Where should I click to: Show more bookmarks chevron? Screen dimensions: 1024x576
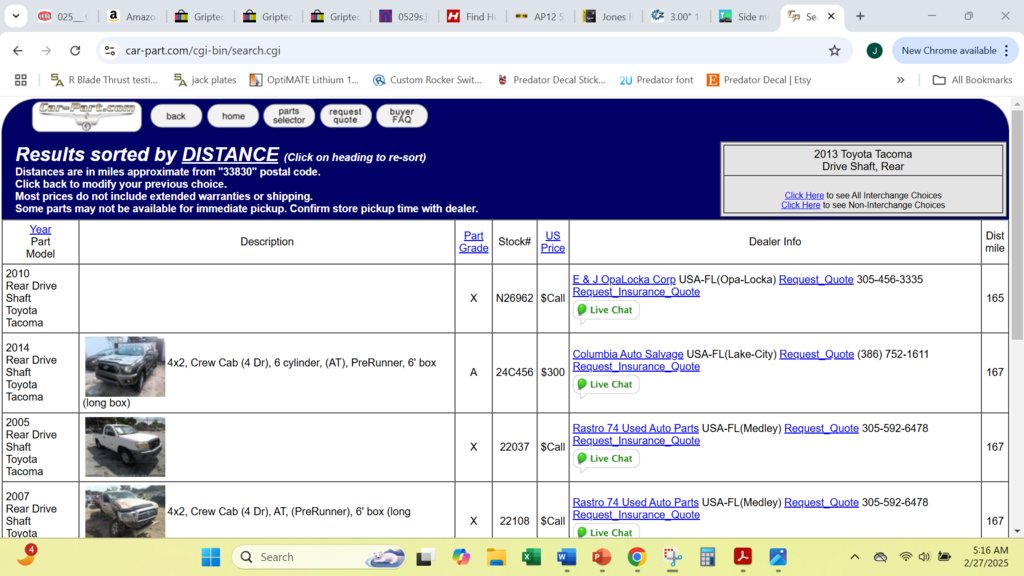coord(901,80)
